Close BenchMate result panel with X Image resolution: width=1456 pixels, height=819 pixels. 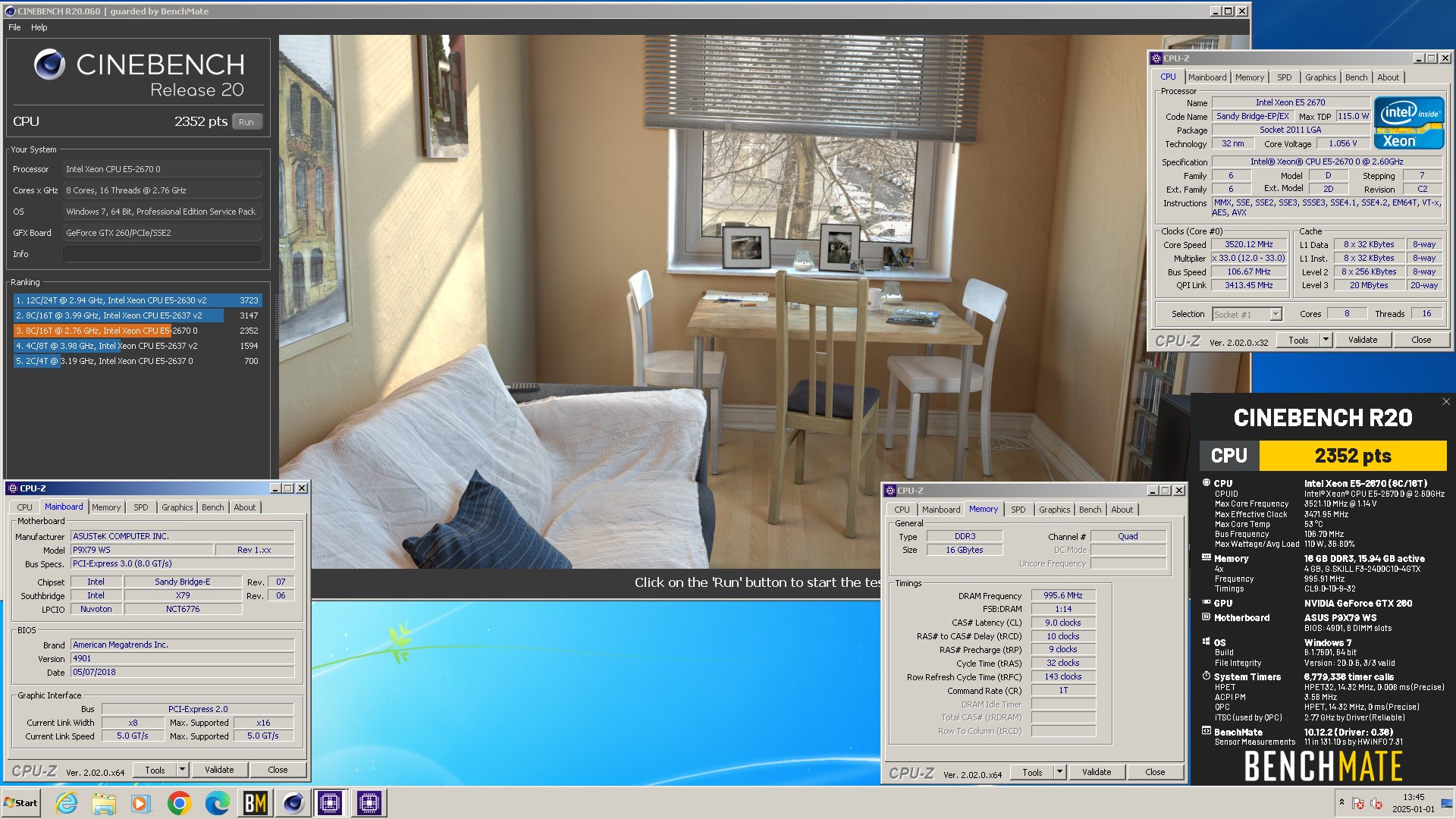click(1445, 402)
